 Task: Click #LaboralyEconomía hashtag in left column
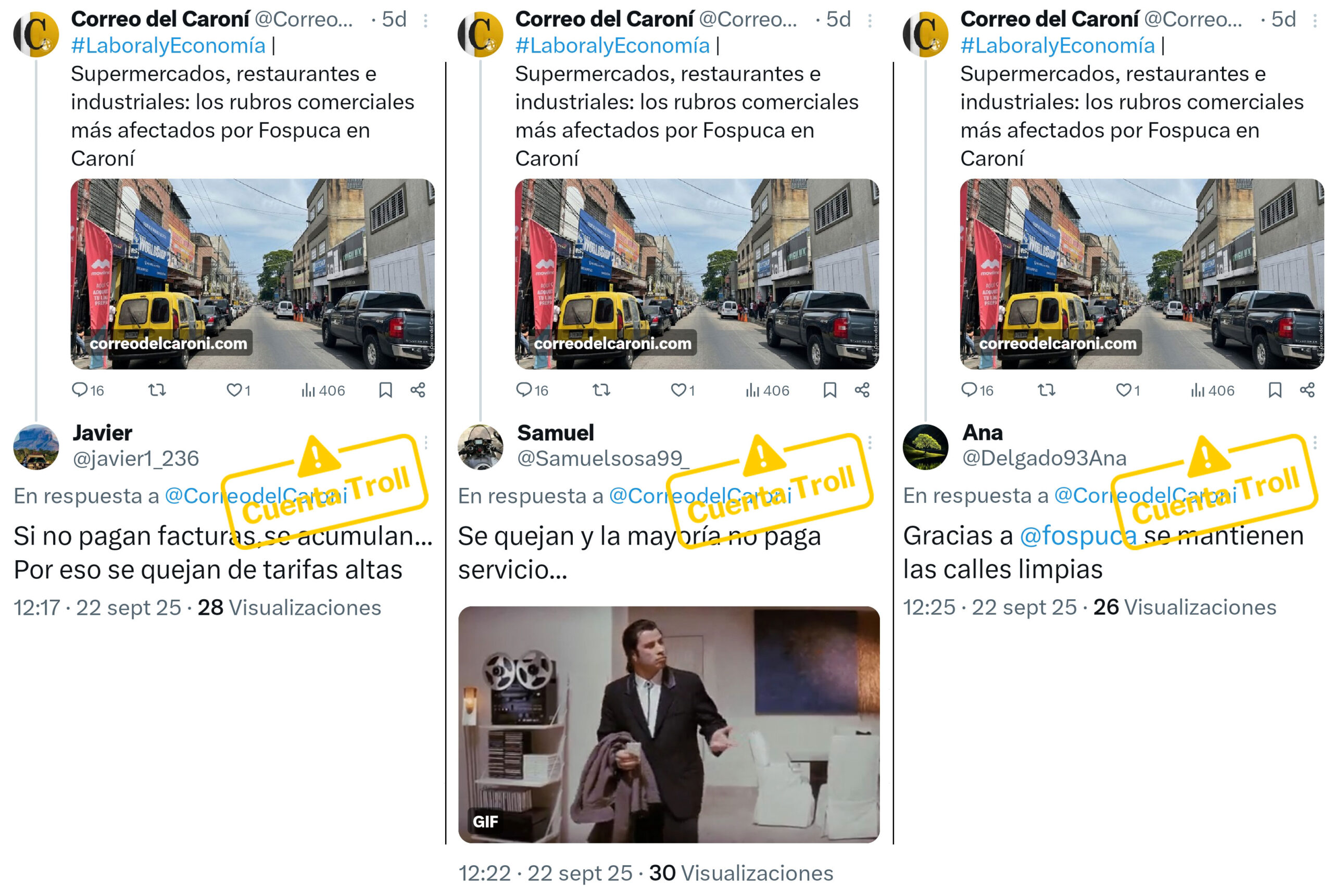click(x=168, y=46)
